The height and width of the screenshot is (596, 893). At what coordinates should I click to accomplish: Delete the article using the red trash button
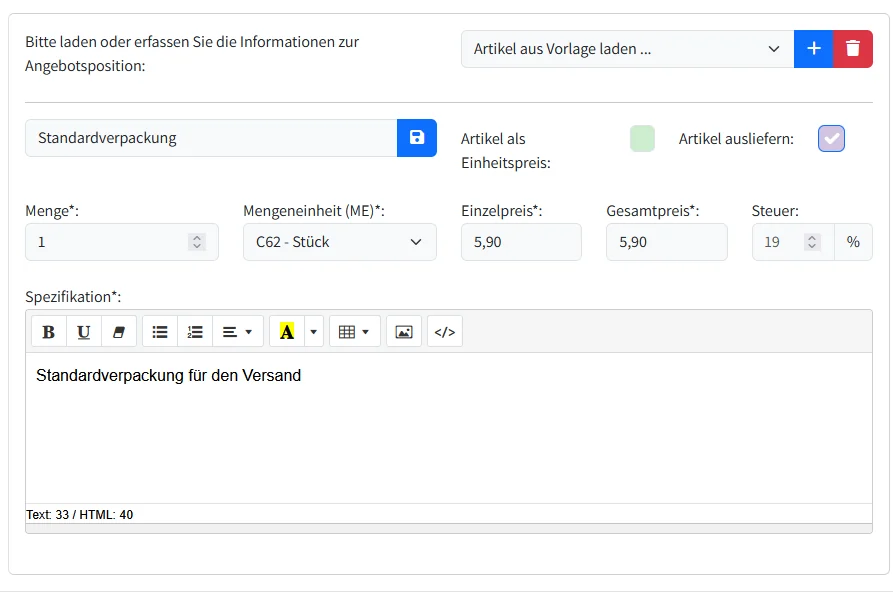852,48
